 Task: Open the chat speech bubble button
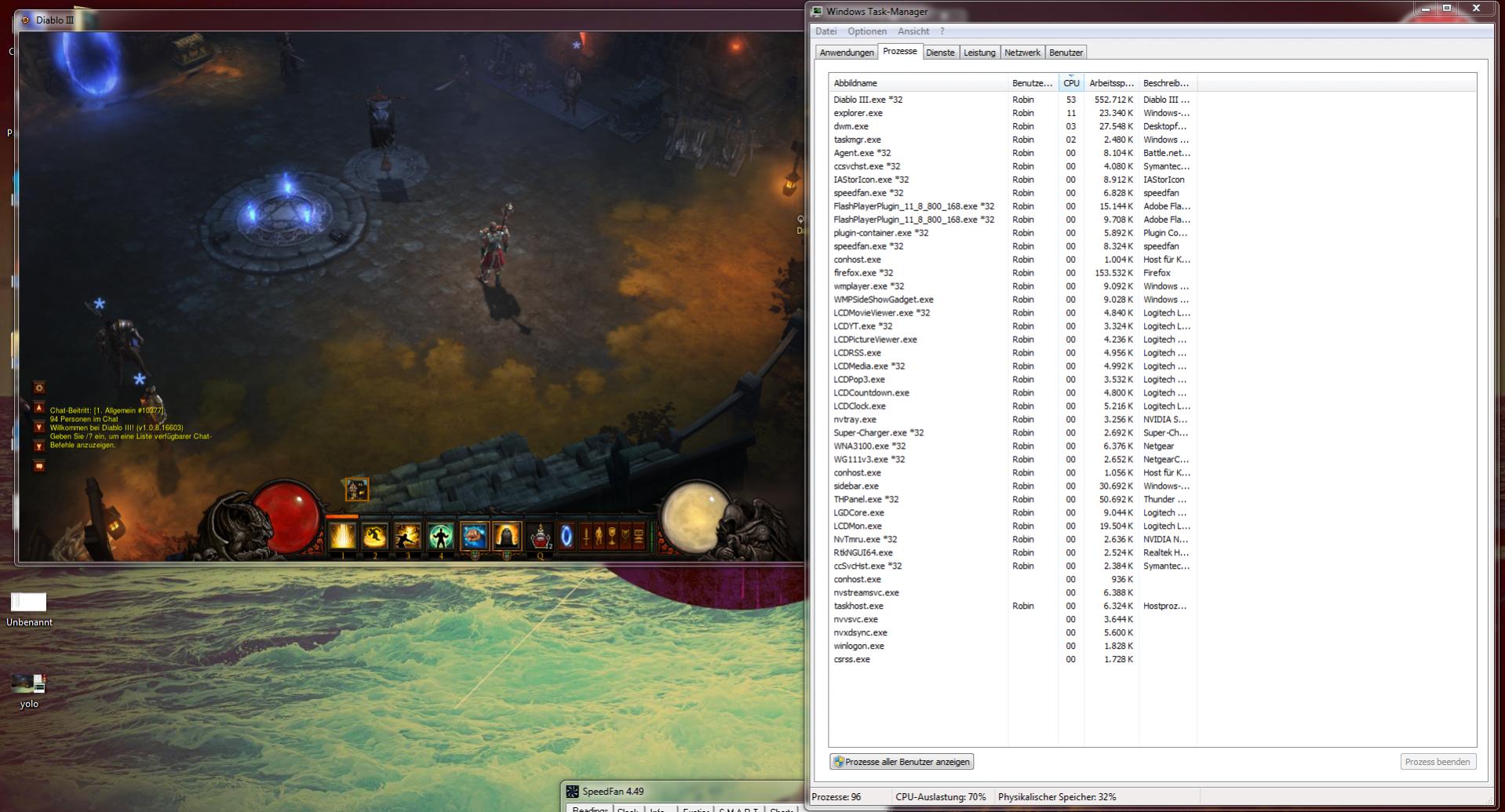39,466
